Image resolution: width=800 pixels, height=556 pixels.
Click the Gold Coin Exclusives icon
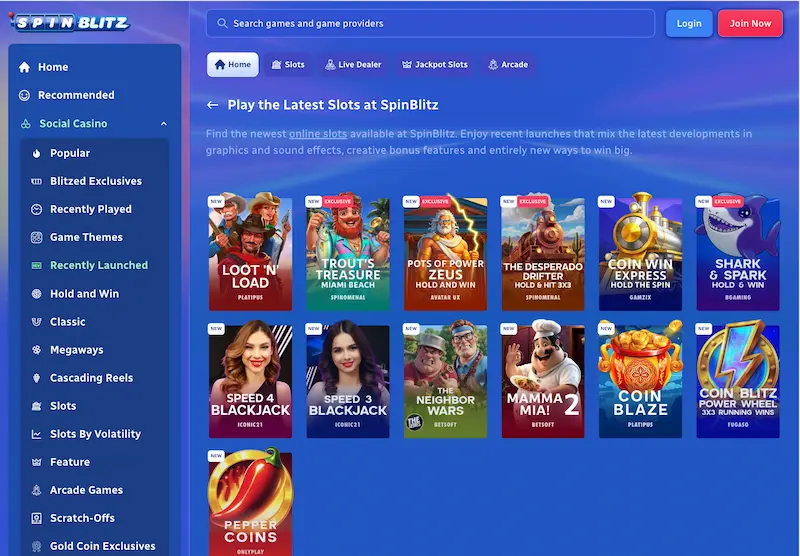point(36,546)
